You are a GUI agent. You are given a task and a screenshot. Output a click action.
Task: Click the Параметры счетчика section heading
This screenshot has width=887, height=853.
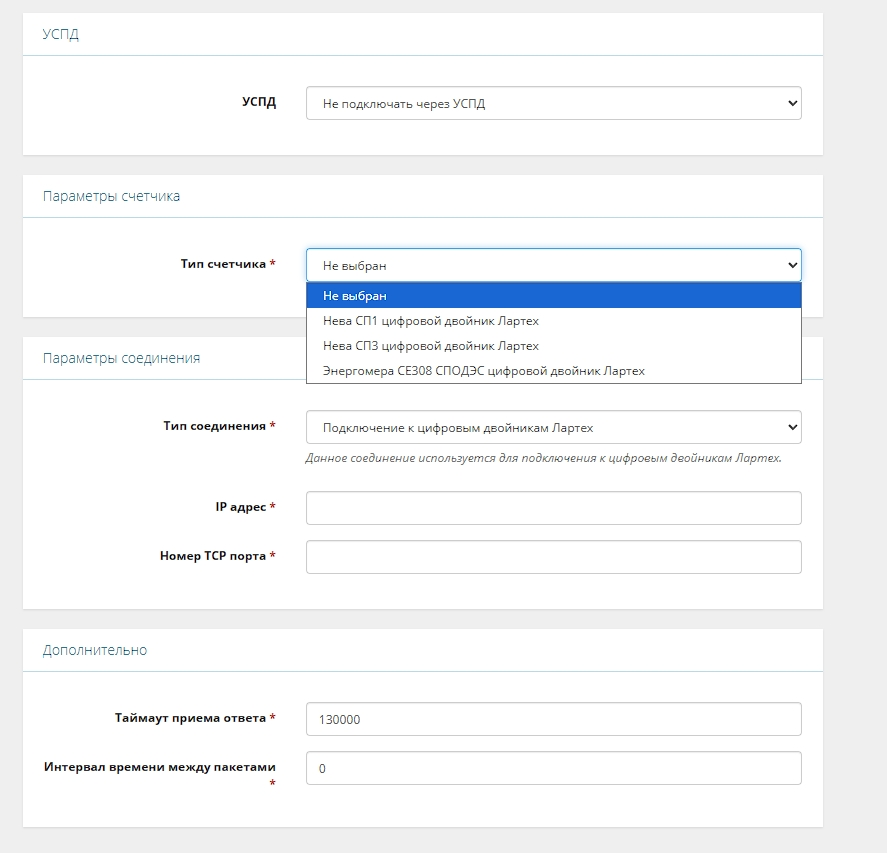[x=111, y=196]
